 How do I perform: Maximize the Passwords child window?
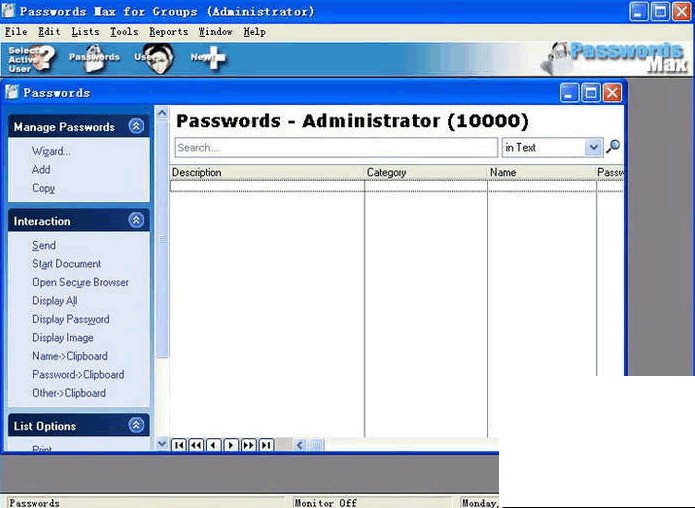click(x=590, y=93)
